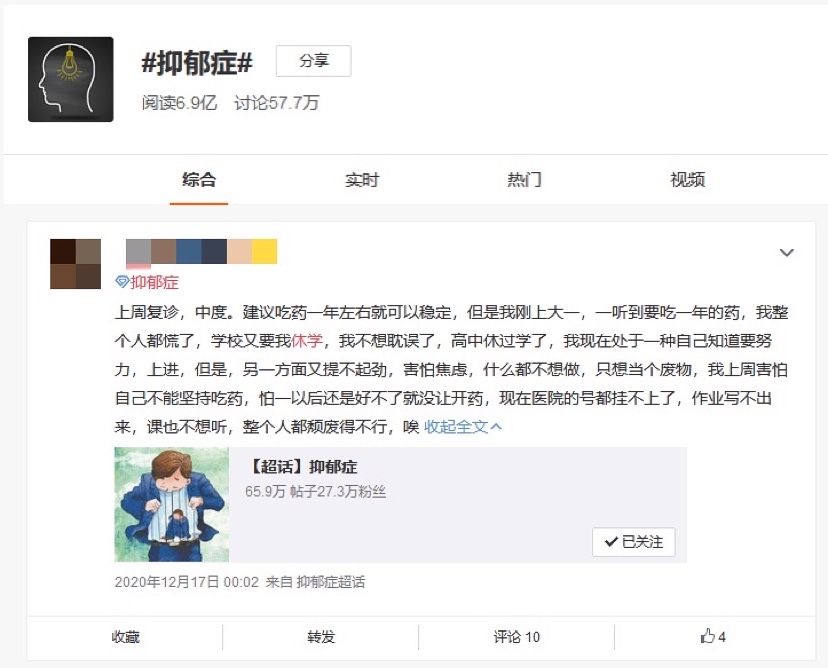Switch to the 实时 tab
Image resolution: width=828 pixels, height=668 pixels.
pyautogui.click(x=362, y=180)
